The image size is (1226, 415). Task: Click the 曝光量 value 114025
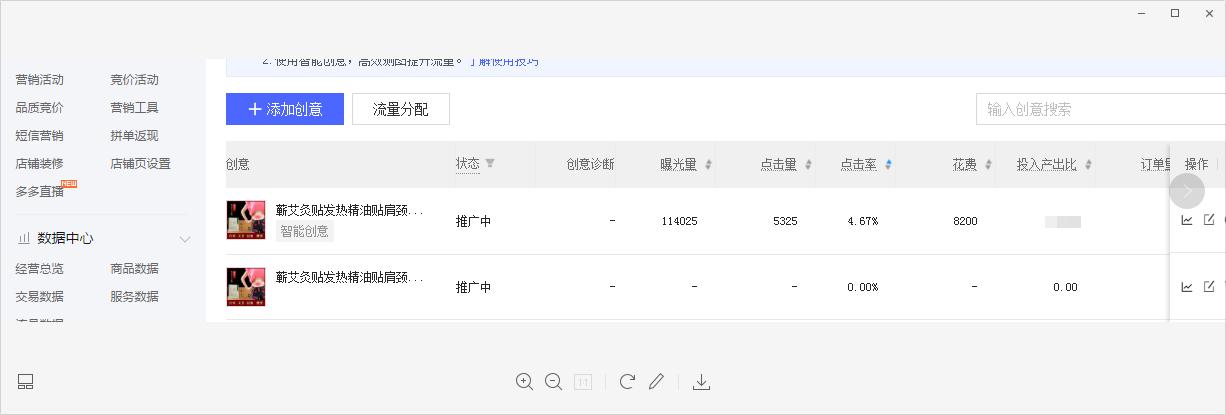tap(679, 221)
